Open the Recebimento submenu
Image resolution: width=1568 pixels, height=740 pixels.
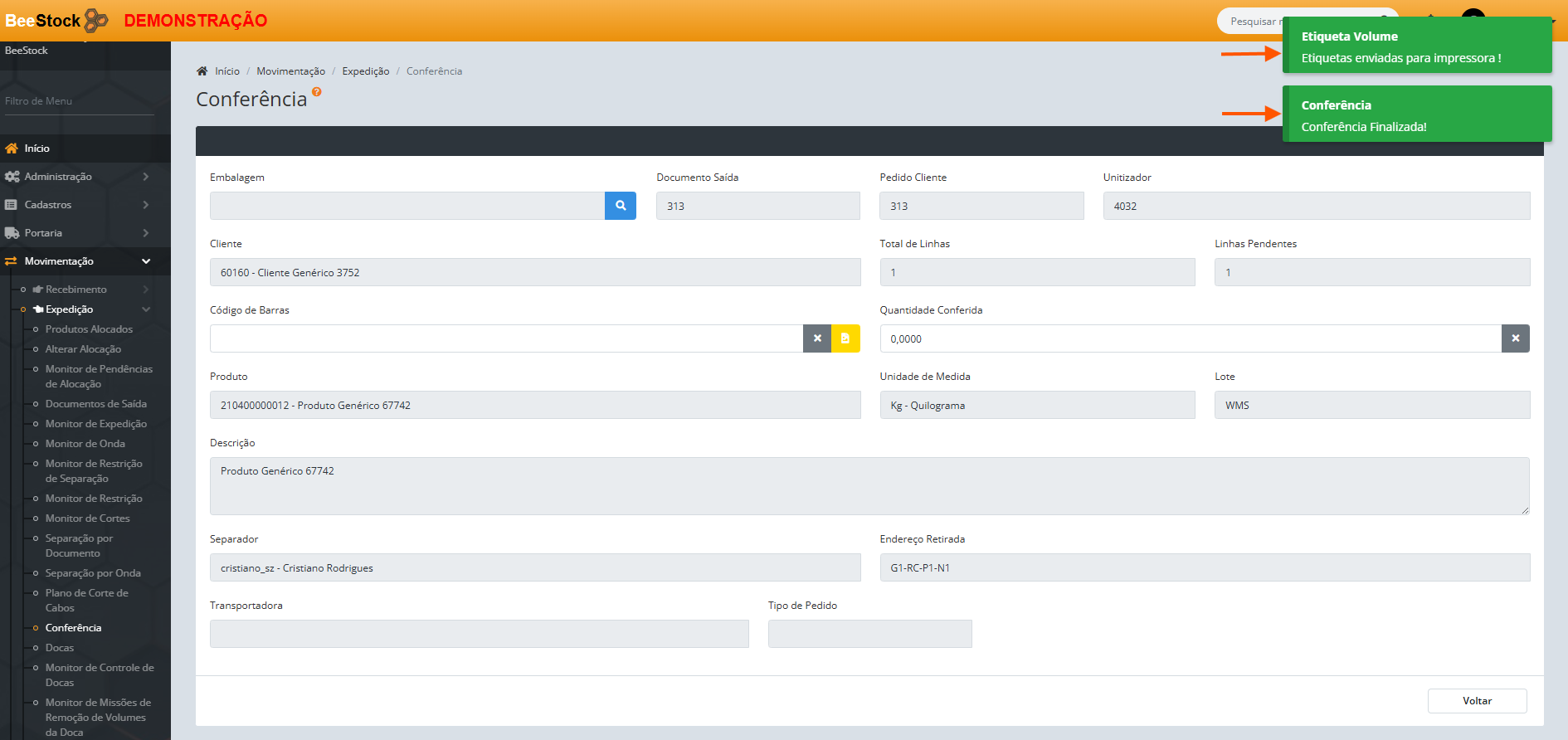[x=76, y=290]
